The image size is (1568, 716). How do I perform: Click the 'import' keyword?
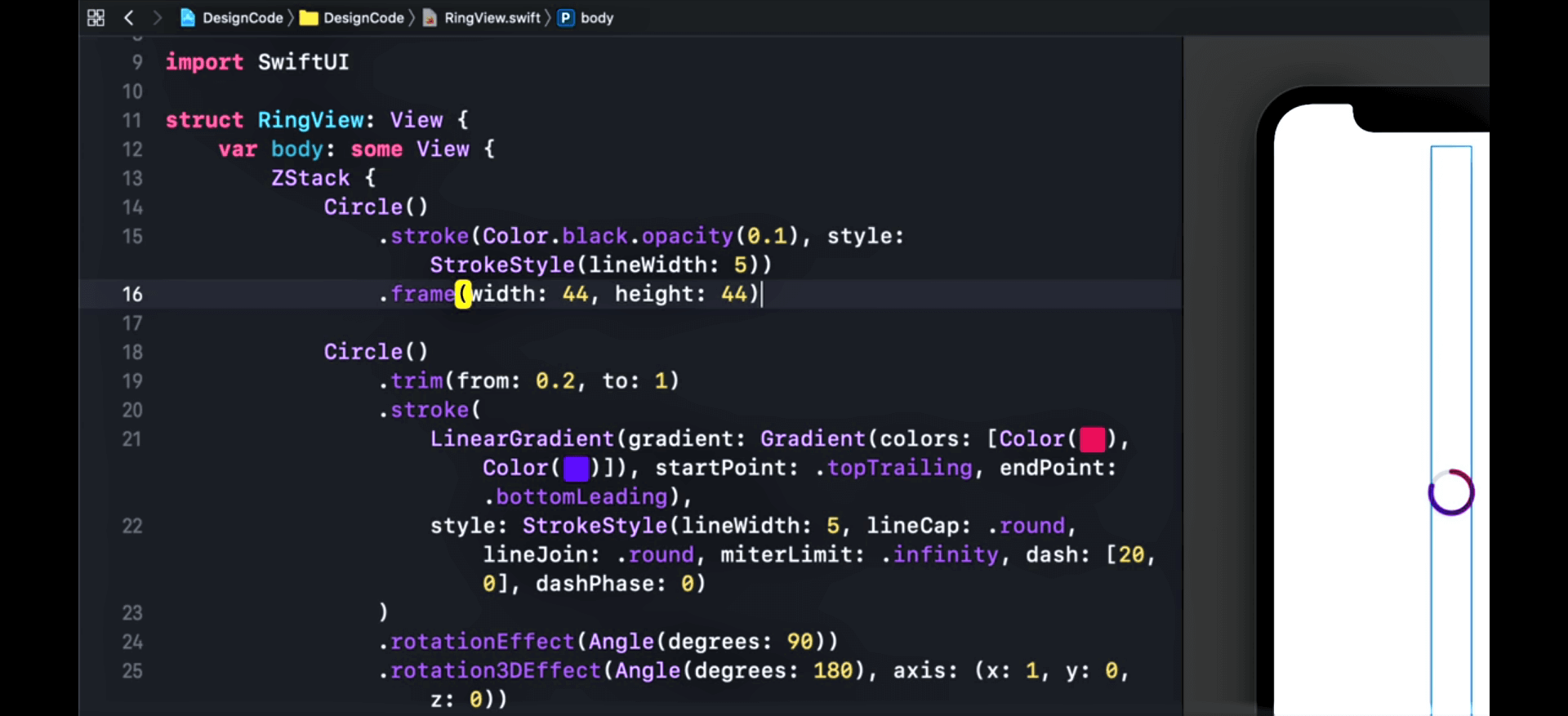(x=205, y=62)
